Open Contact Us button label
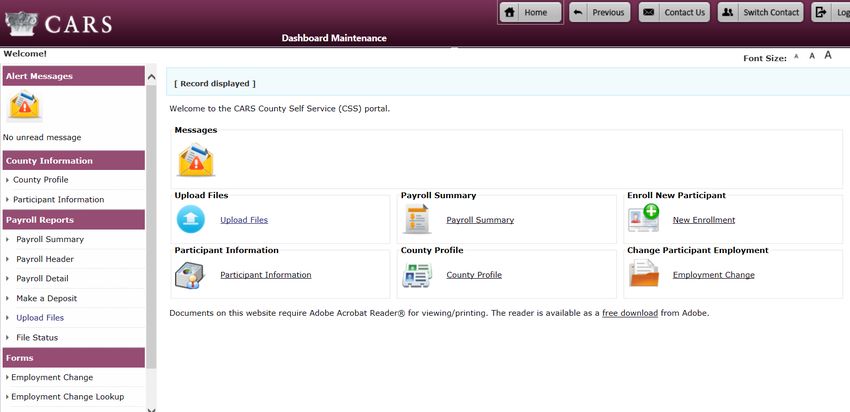850x412 pixels. point(685,12)
